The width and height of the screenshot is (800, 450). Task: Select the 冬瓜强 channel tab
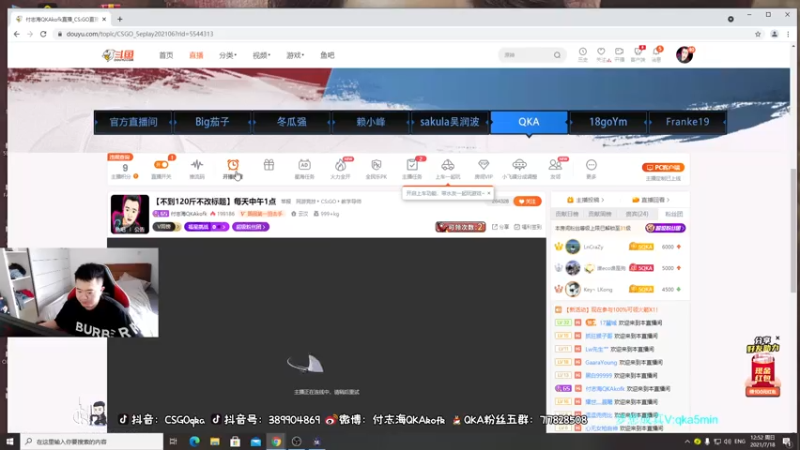tap(291, 122)
